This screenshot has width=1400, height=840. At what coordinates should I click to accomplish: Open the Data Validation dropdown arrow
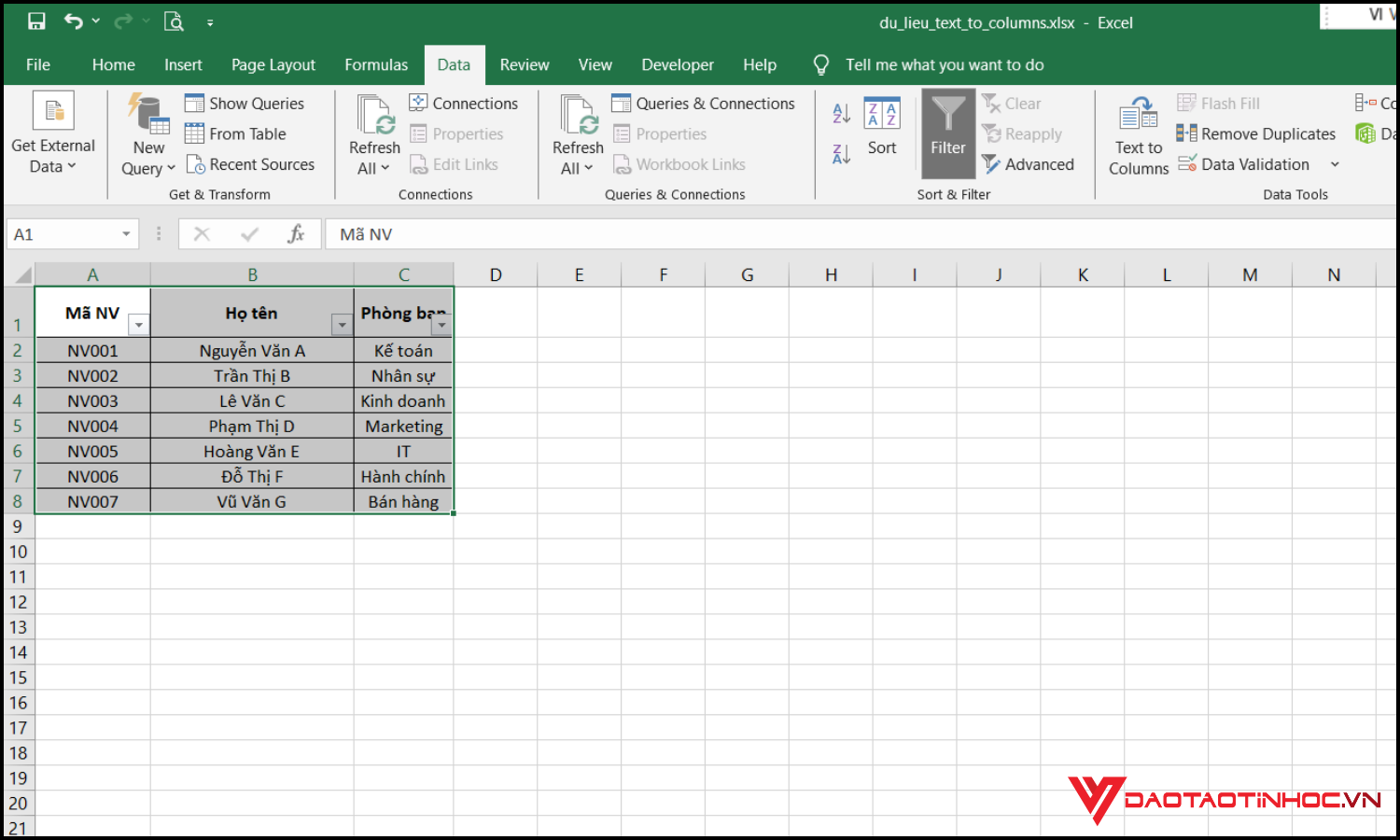click(1335, 164)
